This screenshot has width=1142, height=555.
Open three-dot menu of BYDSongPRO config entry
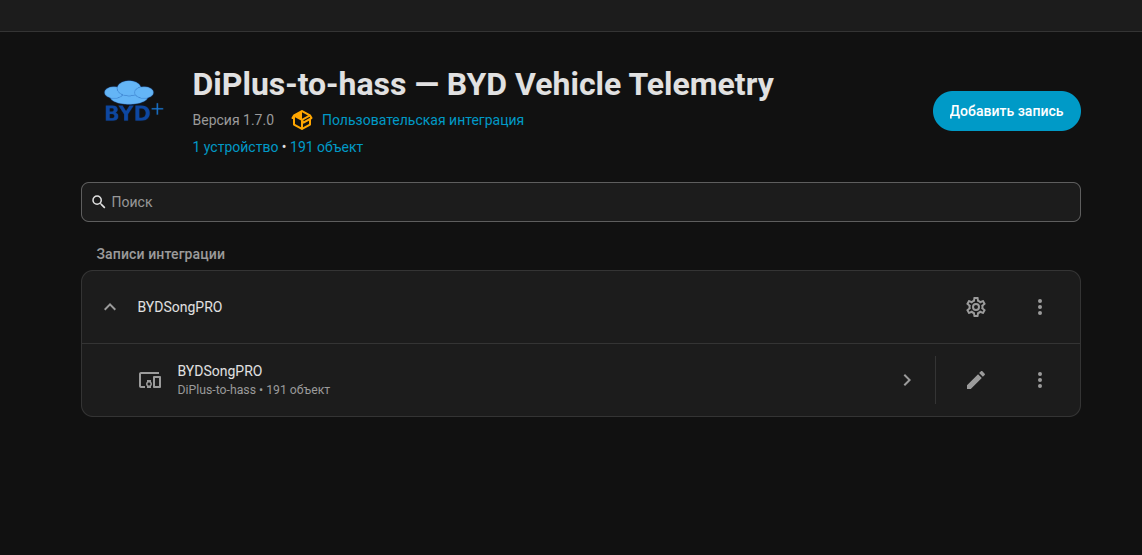pyautogui.click(x=1039, y=307)
